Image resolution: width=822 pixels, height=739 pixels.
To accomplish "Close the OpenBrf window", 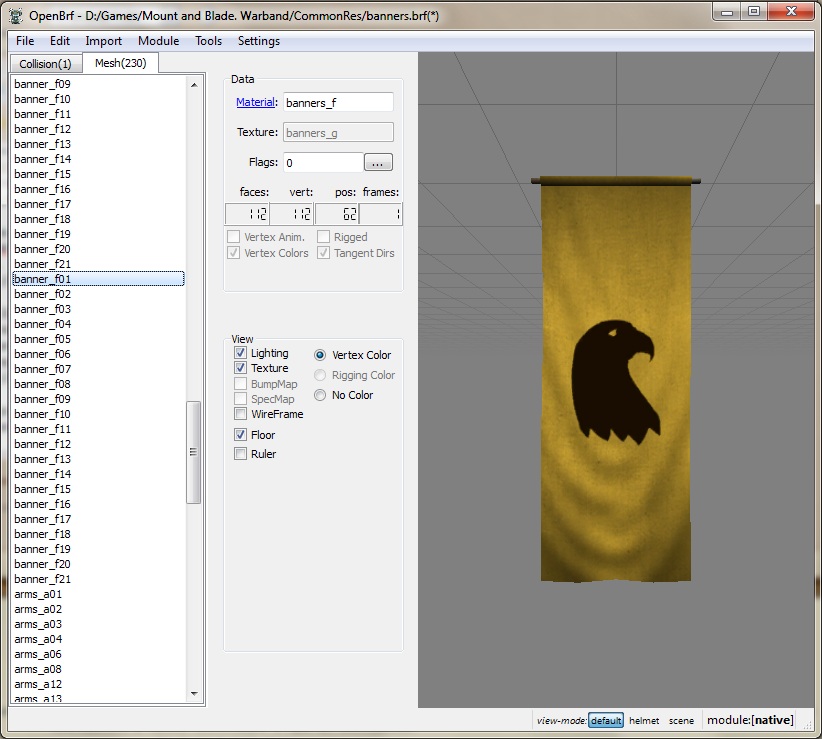I will coord(791,12).
